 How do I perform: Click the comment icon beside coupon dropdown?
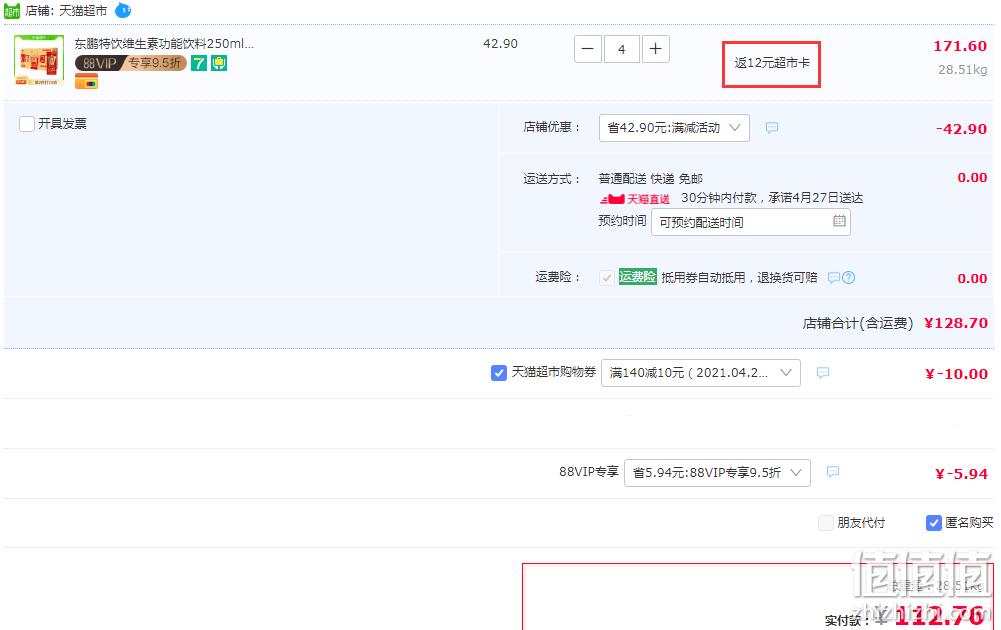tap(823, 372)
